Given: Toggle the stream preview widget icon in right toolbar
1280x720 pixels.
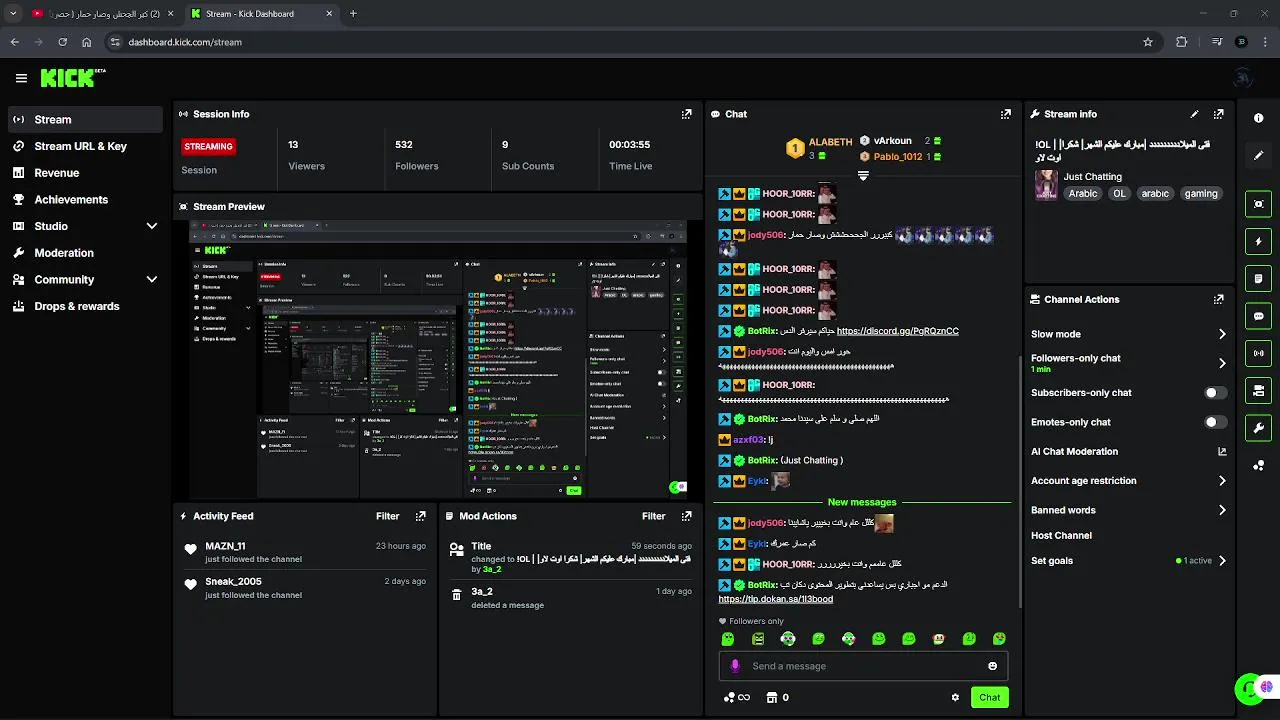Looking at the screenshot, I should (x=1258, y=204).
